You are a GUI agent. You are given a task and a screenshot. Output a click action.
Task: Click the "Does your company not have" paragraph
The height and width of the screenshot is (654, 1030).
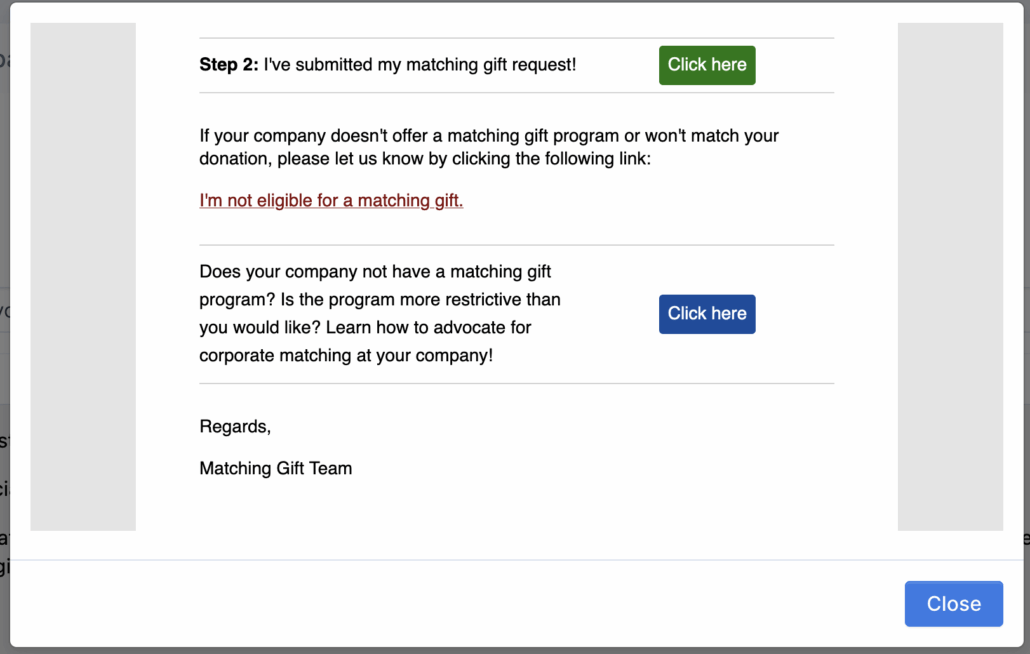[375, 272]
